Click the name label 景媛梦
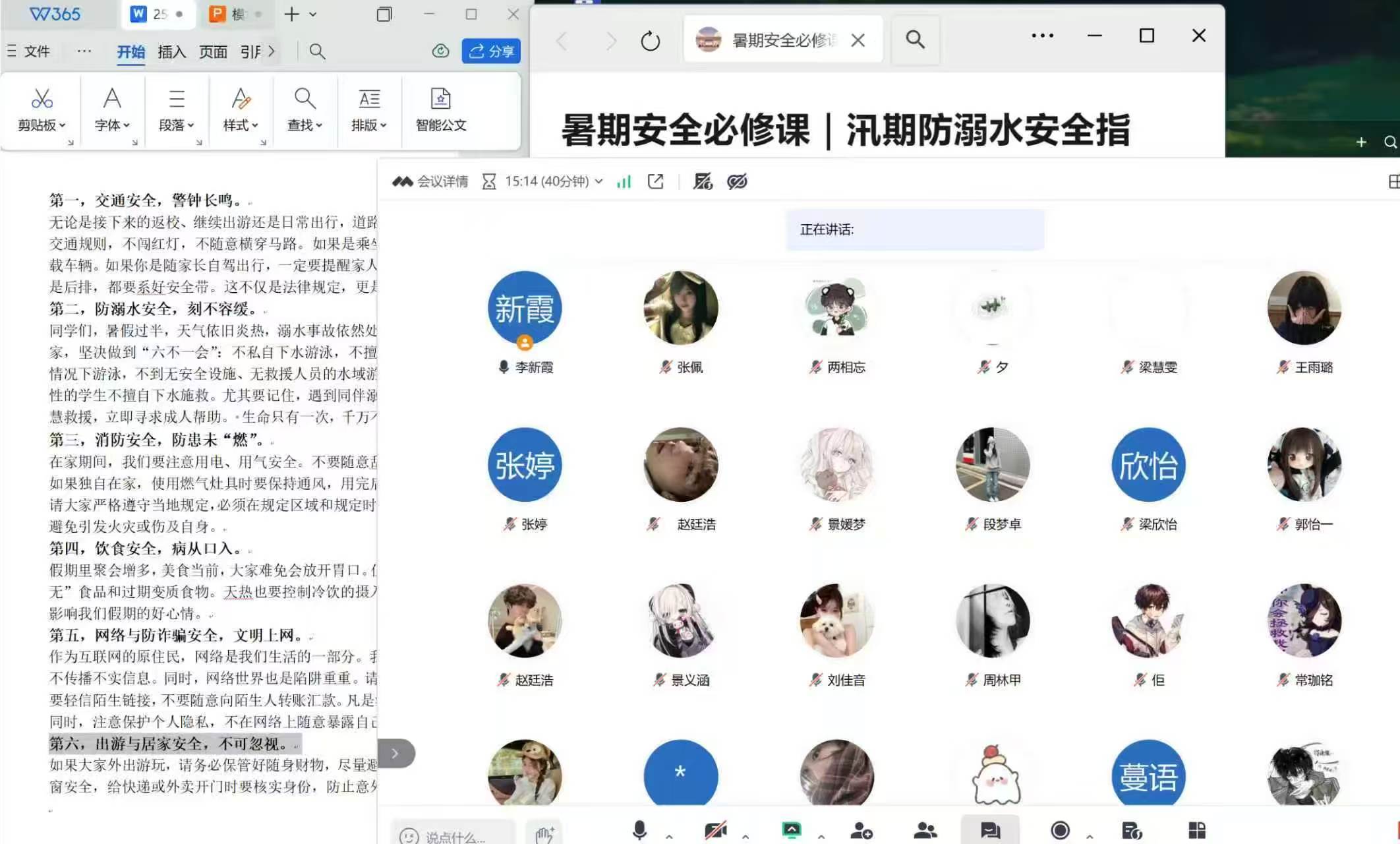The image size is (1400, 844). pos(846,524)
